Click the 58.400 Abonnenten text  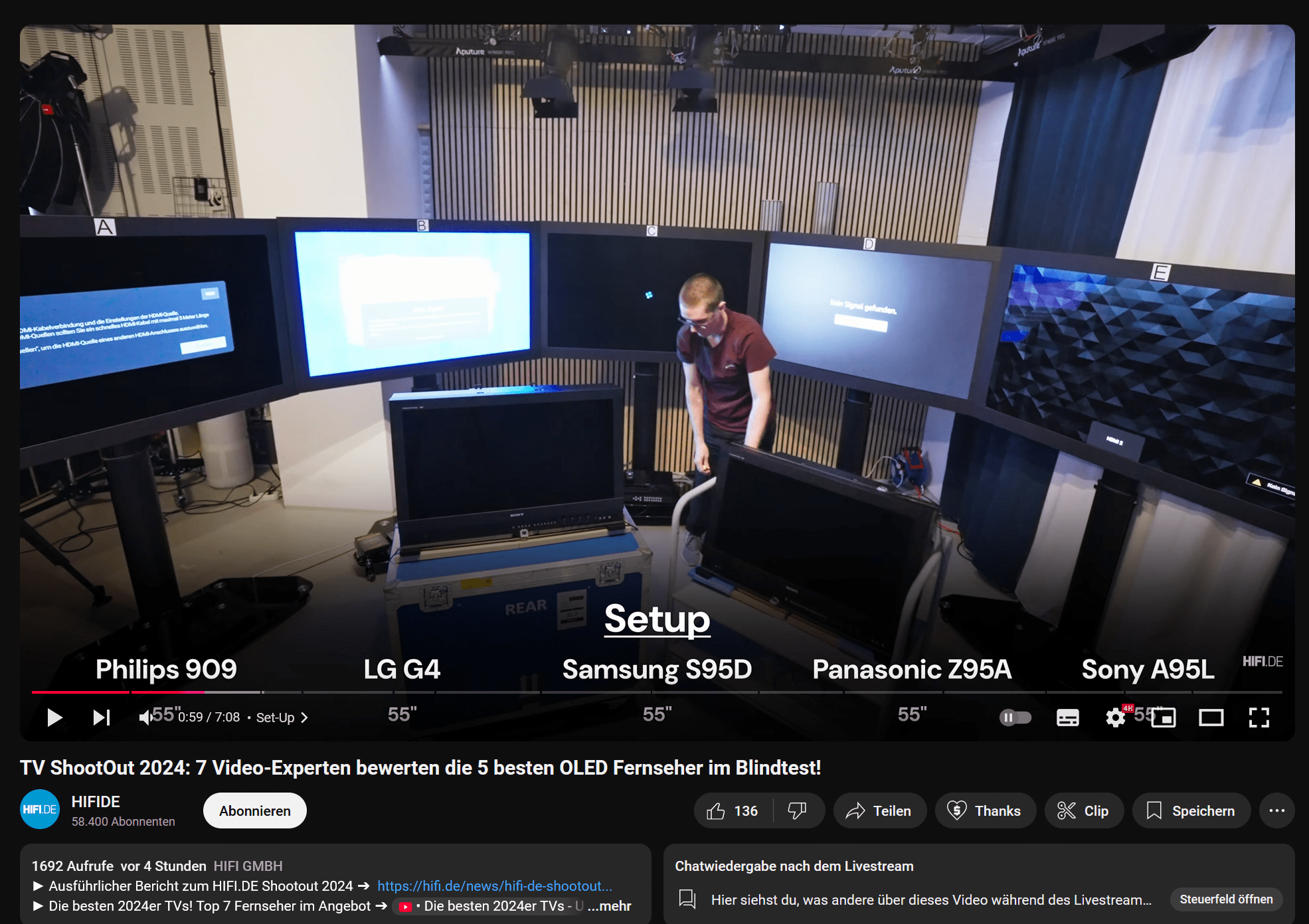click(x=123, y=821)
